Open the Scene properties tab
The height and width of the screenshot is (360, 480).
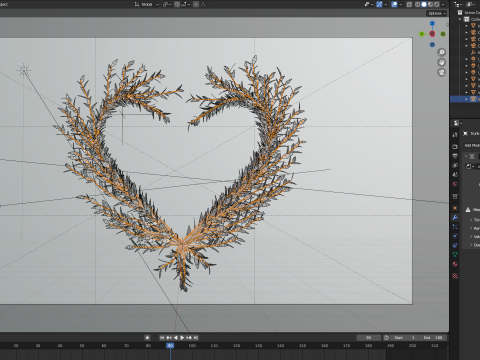click(455, 175)
